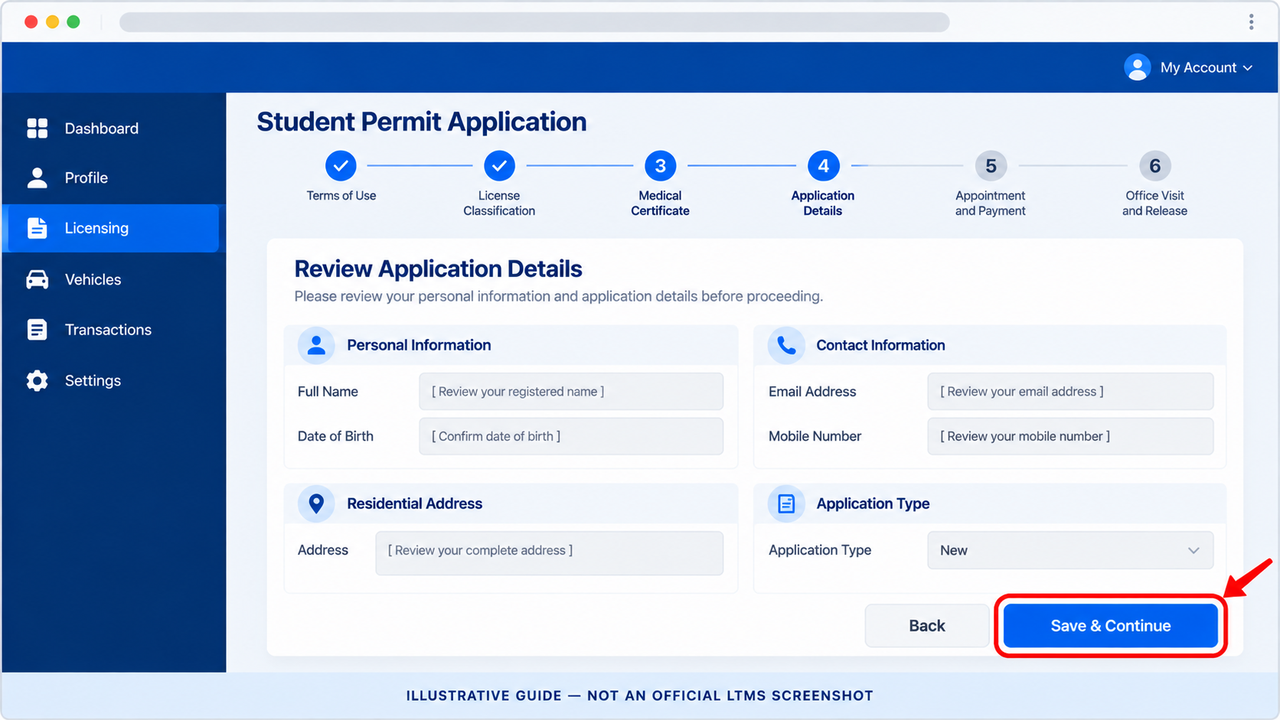Click the Student Permit Application title
Viewport: 1280px width, 720px height.
tap(422, 122)
